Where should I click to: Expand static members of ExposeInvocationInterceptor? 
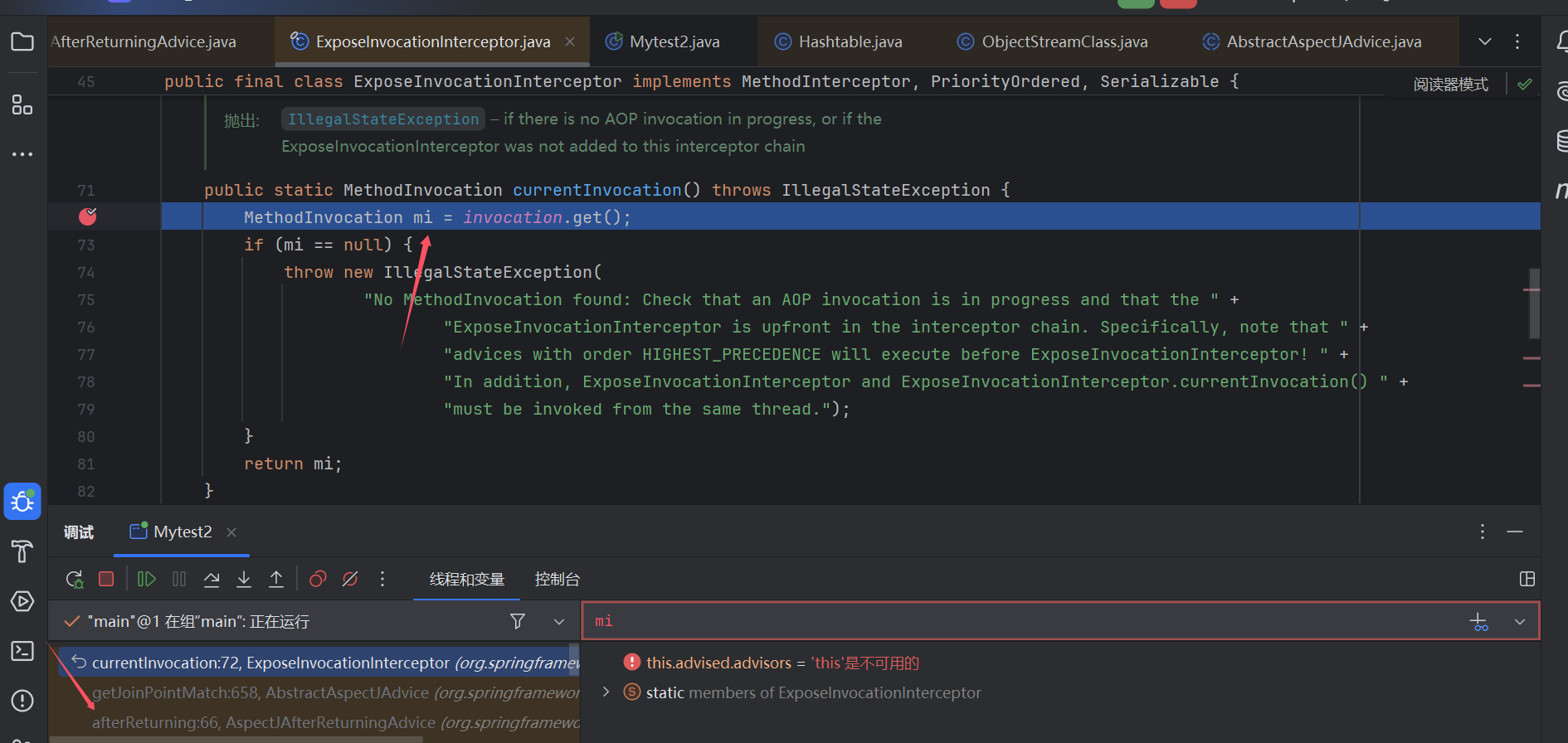606,692
